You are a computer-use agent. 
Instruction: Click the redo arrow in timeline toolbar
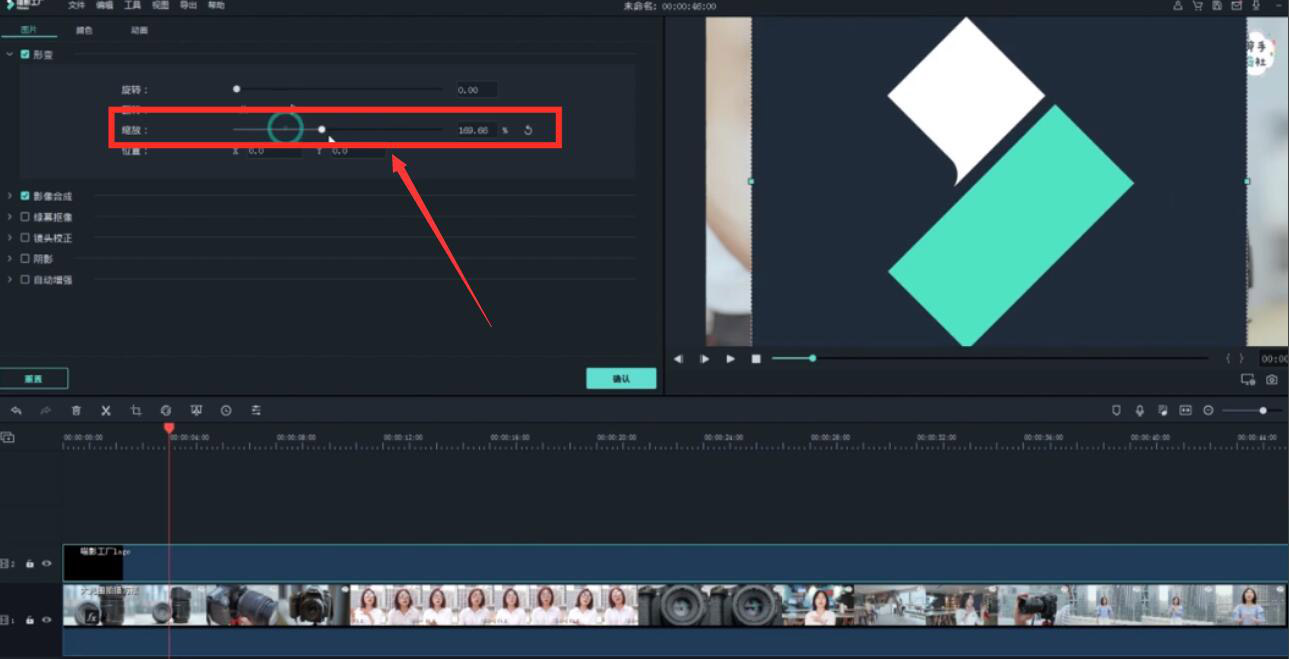[x=46, y=411]
